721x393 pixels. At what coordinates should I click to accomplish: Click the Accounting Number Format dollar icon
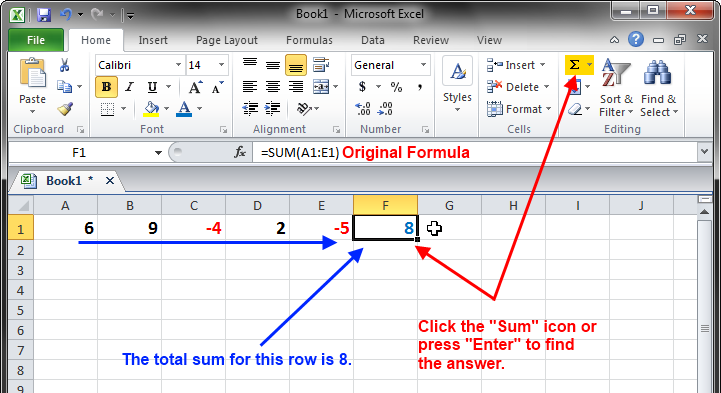pyautogui.click(x=362, y=86)
